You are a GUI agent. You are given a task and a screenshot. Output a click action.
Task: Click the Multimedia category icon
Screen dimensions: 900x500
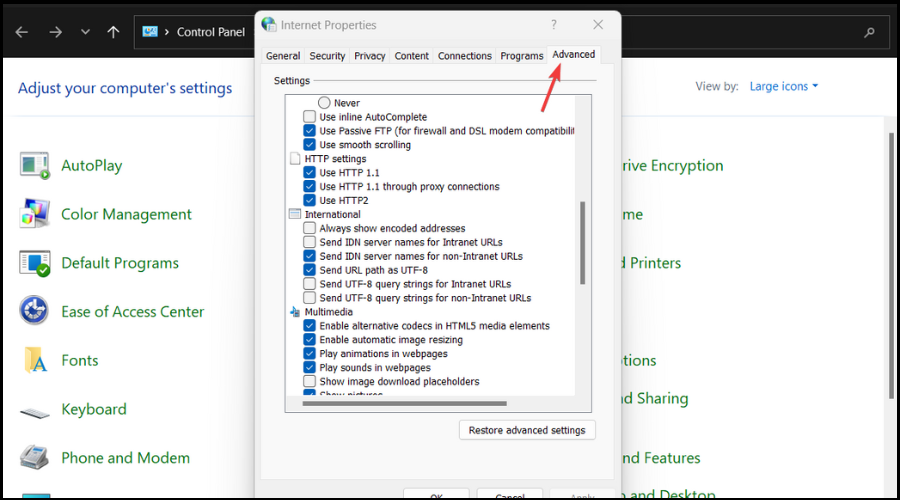pyautogui.click(x=295, y=312)
